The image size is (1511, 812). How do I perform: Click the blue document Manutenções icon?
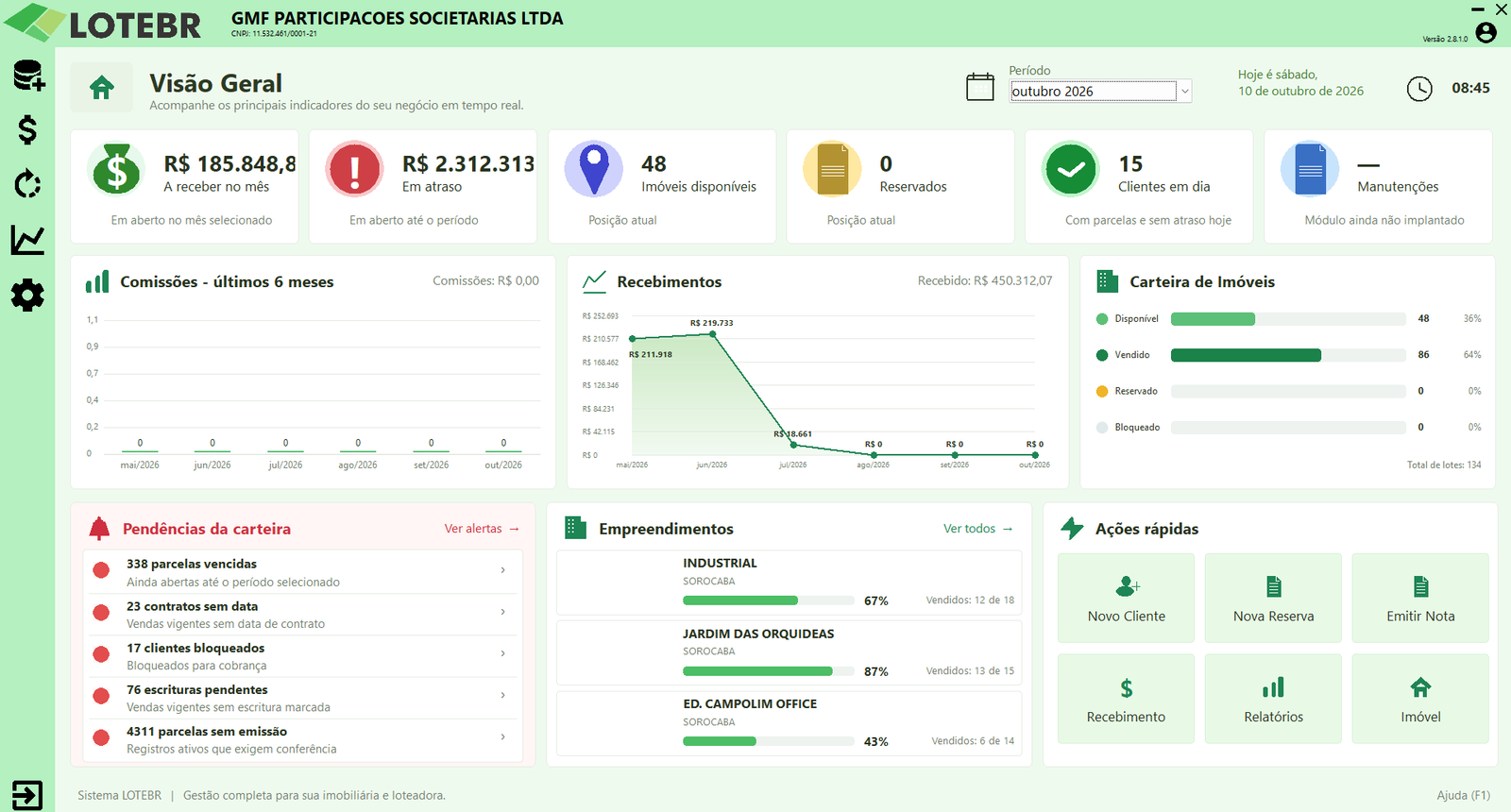coord(1310,170)
